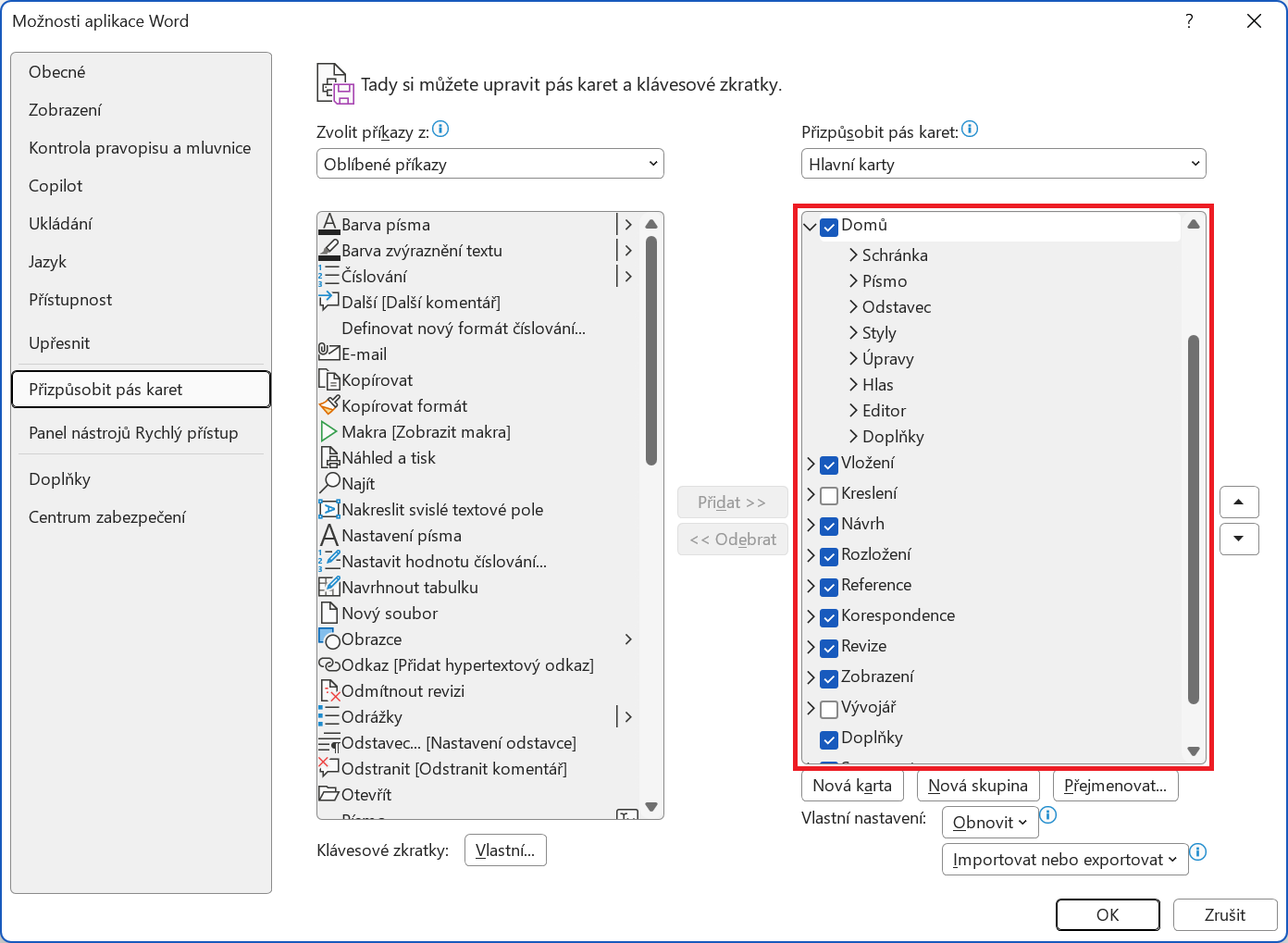This screenshot has width=1288, height=943.
Task: Cancel with the Zrušit button
Action: coord(1225,914)
